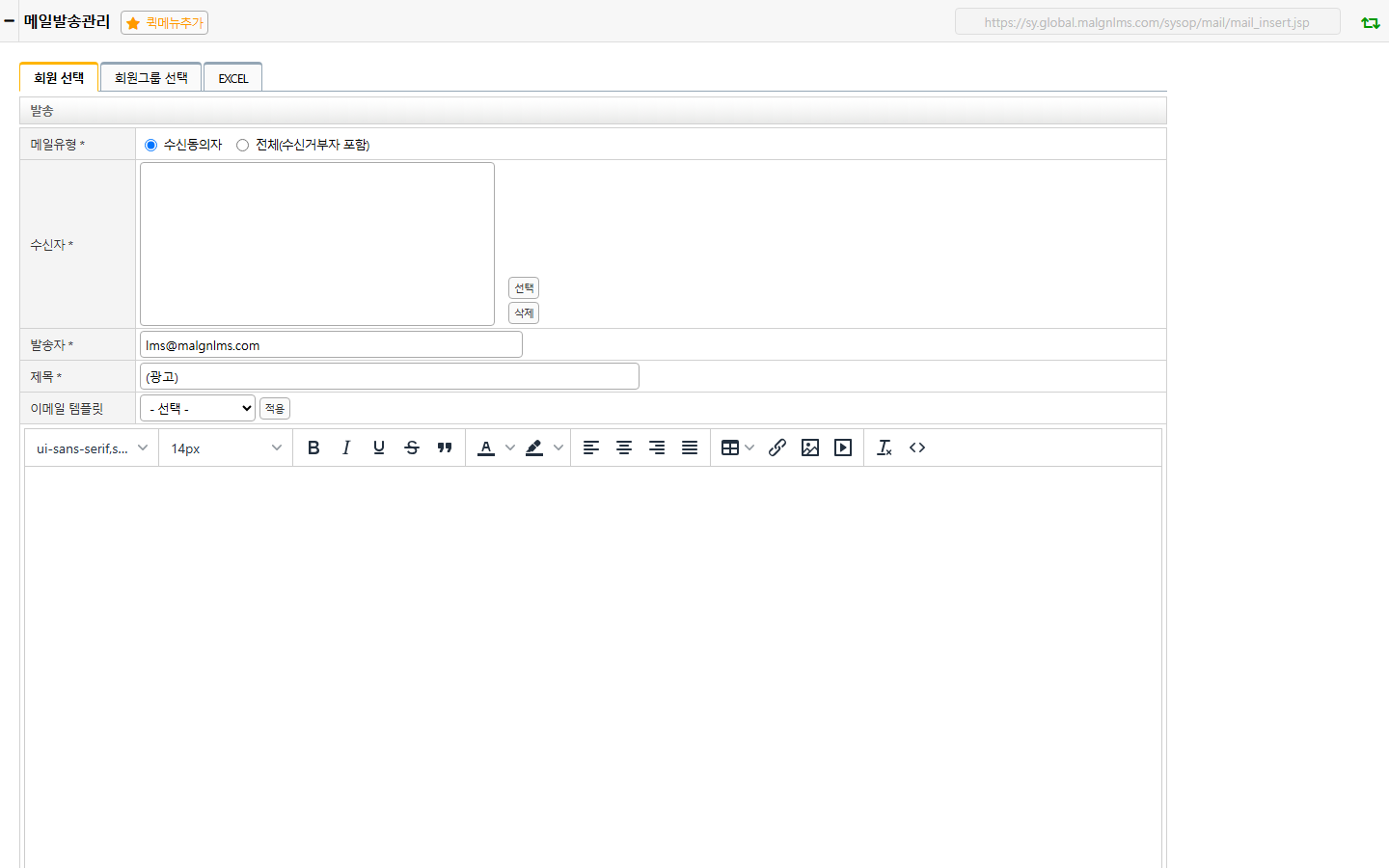Click the subject field containing (광고)
The width and height of the screenshot is (1389, 868).
390,376
